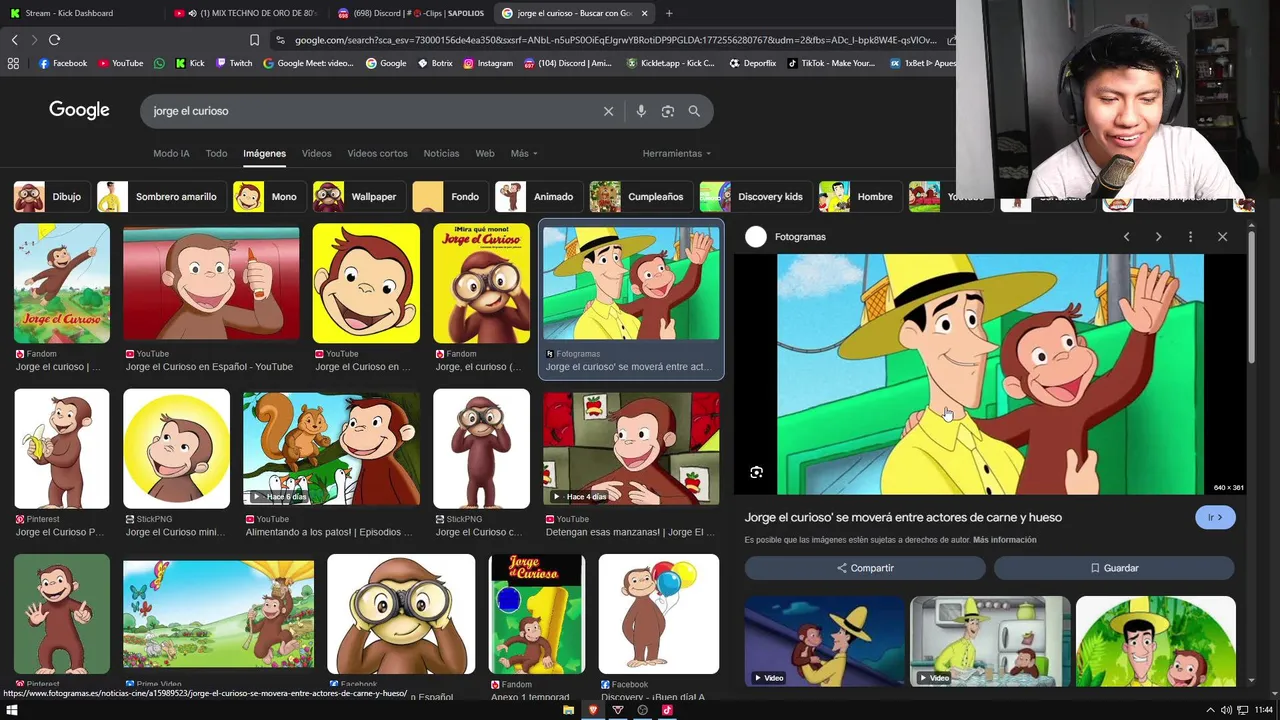Click the magnifier search button
Image resolution: width=1280 pixels, height=720 pixels.
(694, 111)
